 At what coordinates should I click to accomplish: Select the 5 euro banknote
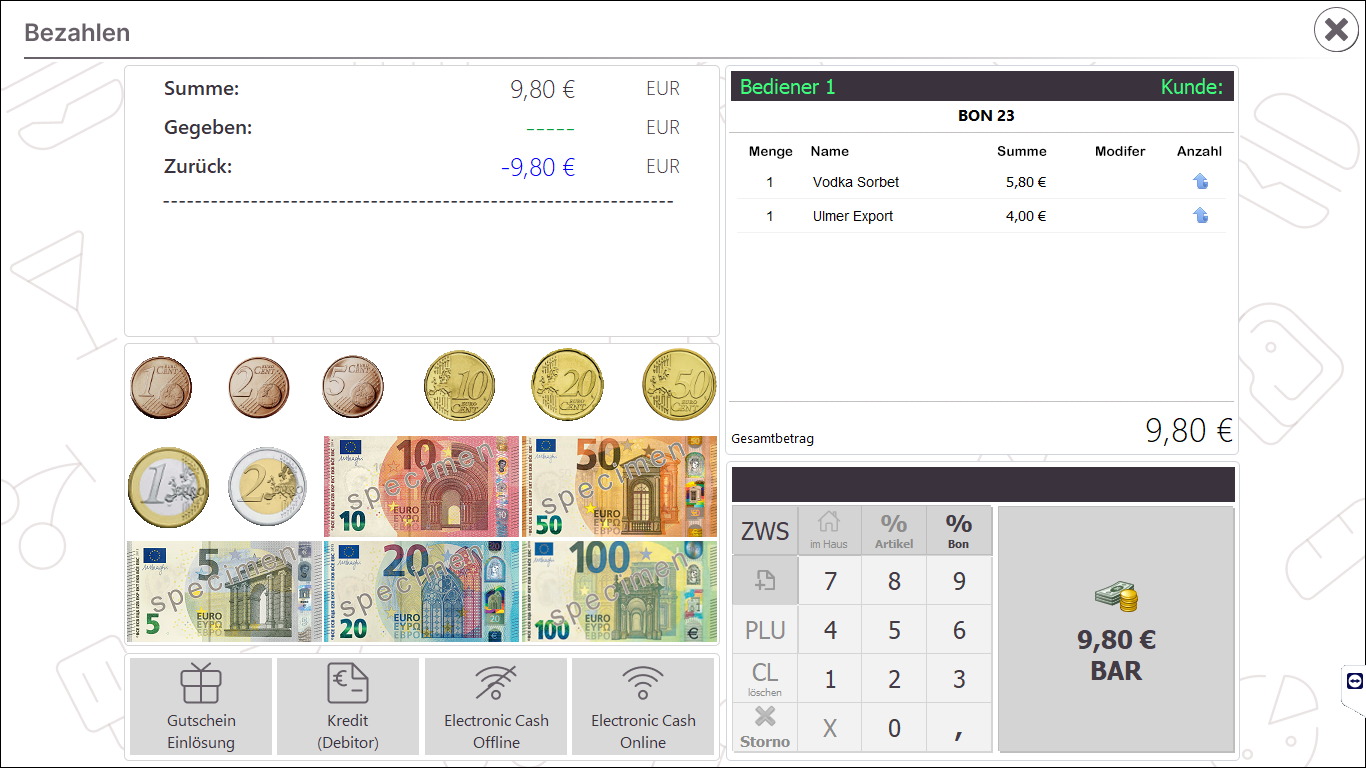tap(225, 591)
